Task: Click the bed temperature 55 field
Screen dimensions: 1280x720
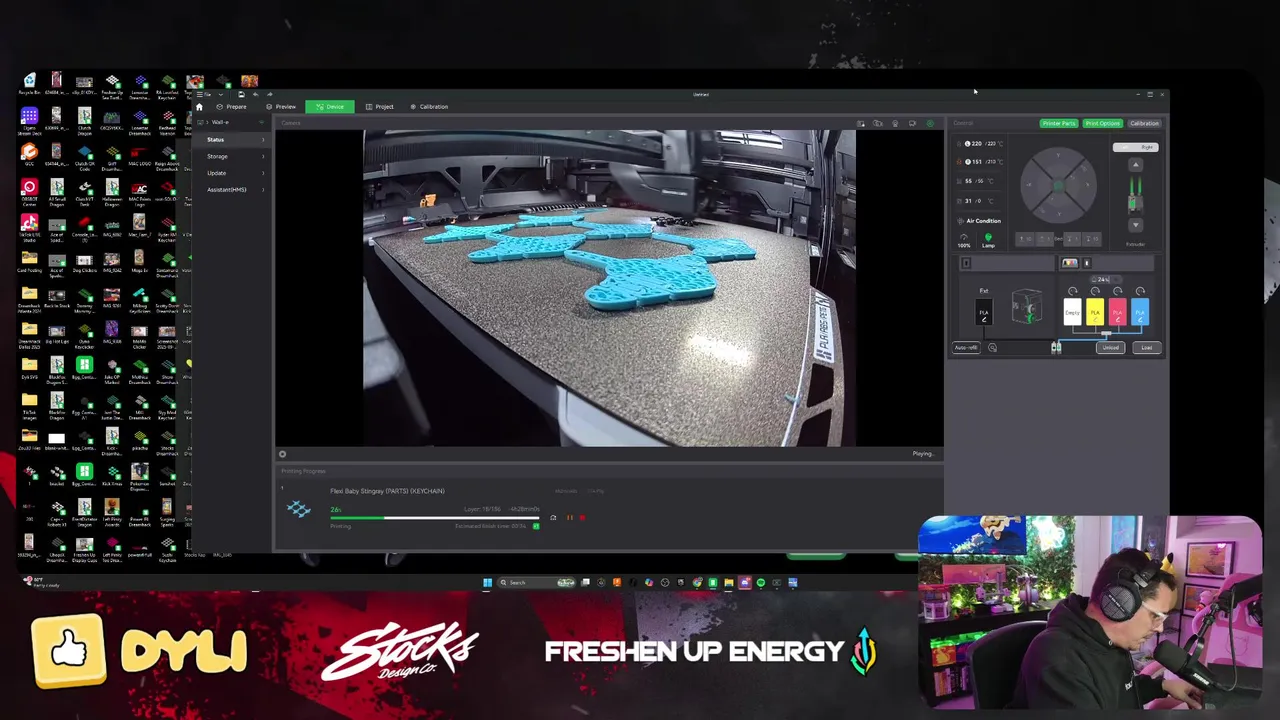Action: click(x=978, y=181)
